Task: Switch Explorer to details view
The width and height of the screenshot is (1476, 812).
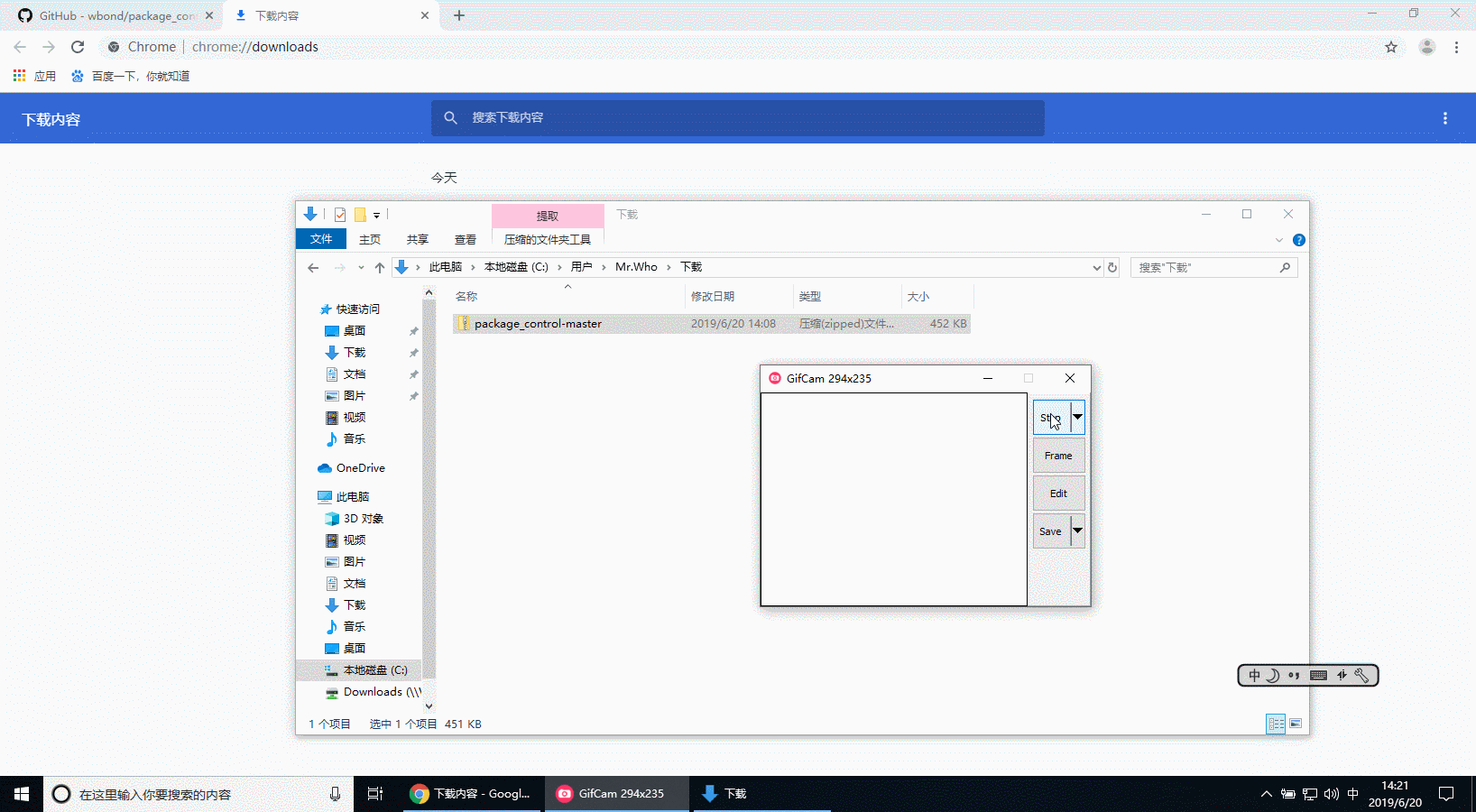Action: [1276, 724]
